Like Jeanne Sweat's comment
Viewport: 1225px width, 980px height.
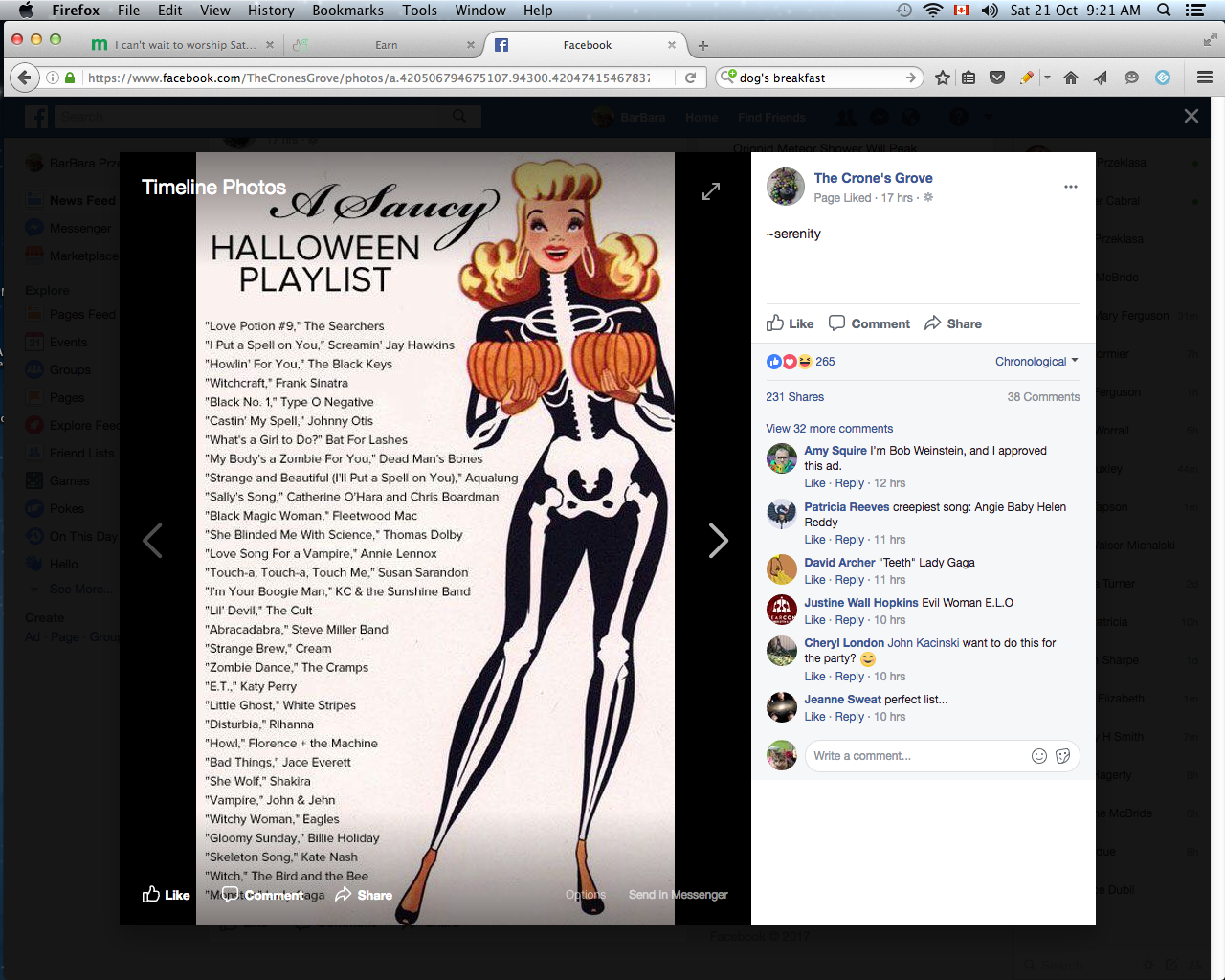(814, 717)
